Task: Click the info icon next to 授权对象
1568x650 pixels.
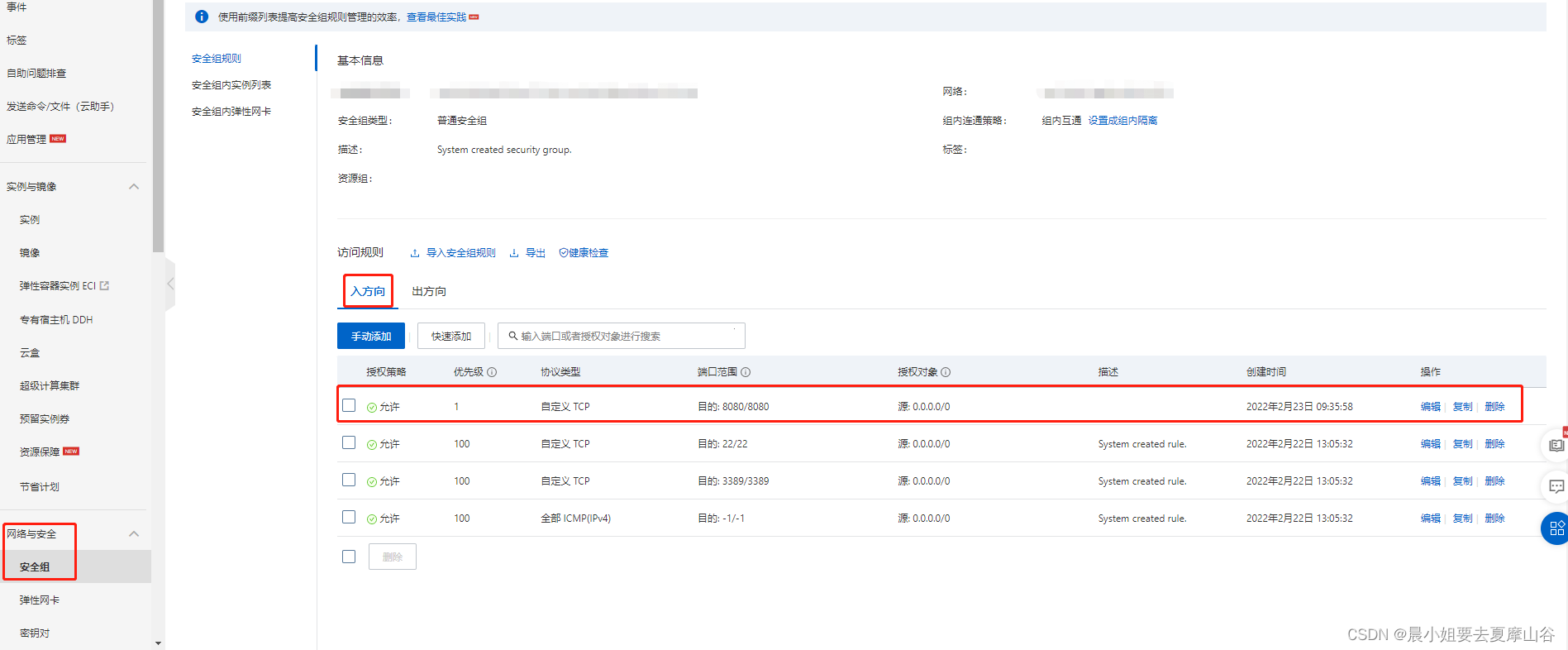Action: [946, 372]
